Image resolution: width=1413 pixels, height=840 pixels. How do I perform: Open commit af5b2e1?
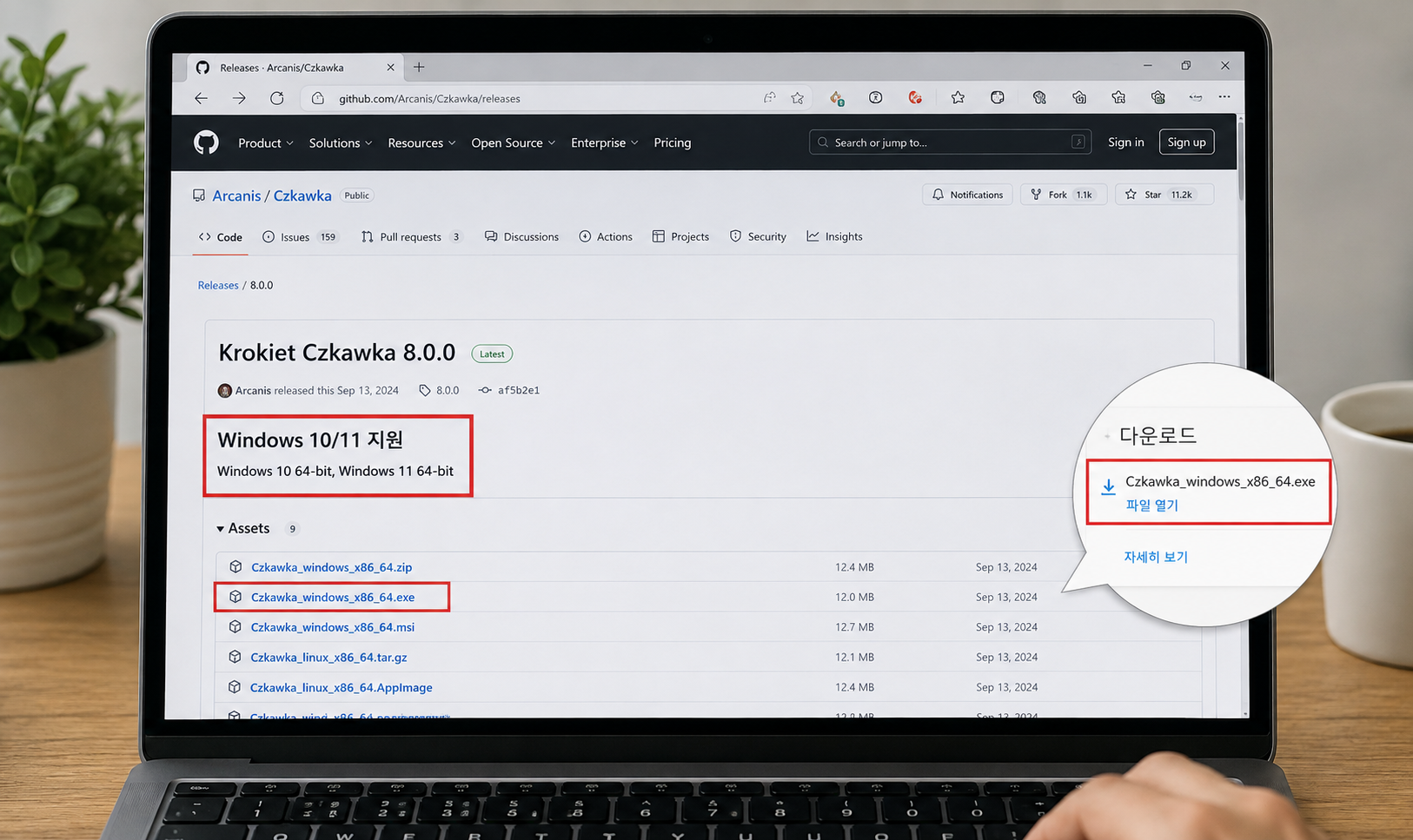coord(510,391)
